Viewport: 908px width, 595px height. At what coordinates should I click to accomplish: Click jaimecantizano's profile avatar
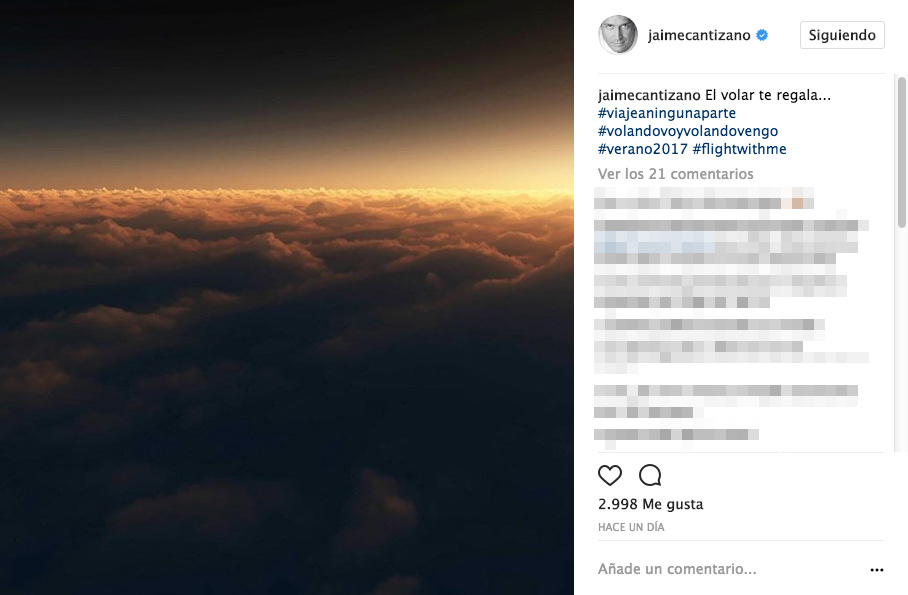[617, 35]
